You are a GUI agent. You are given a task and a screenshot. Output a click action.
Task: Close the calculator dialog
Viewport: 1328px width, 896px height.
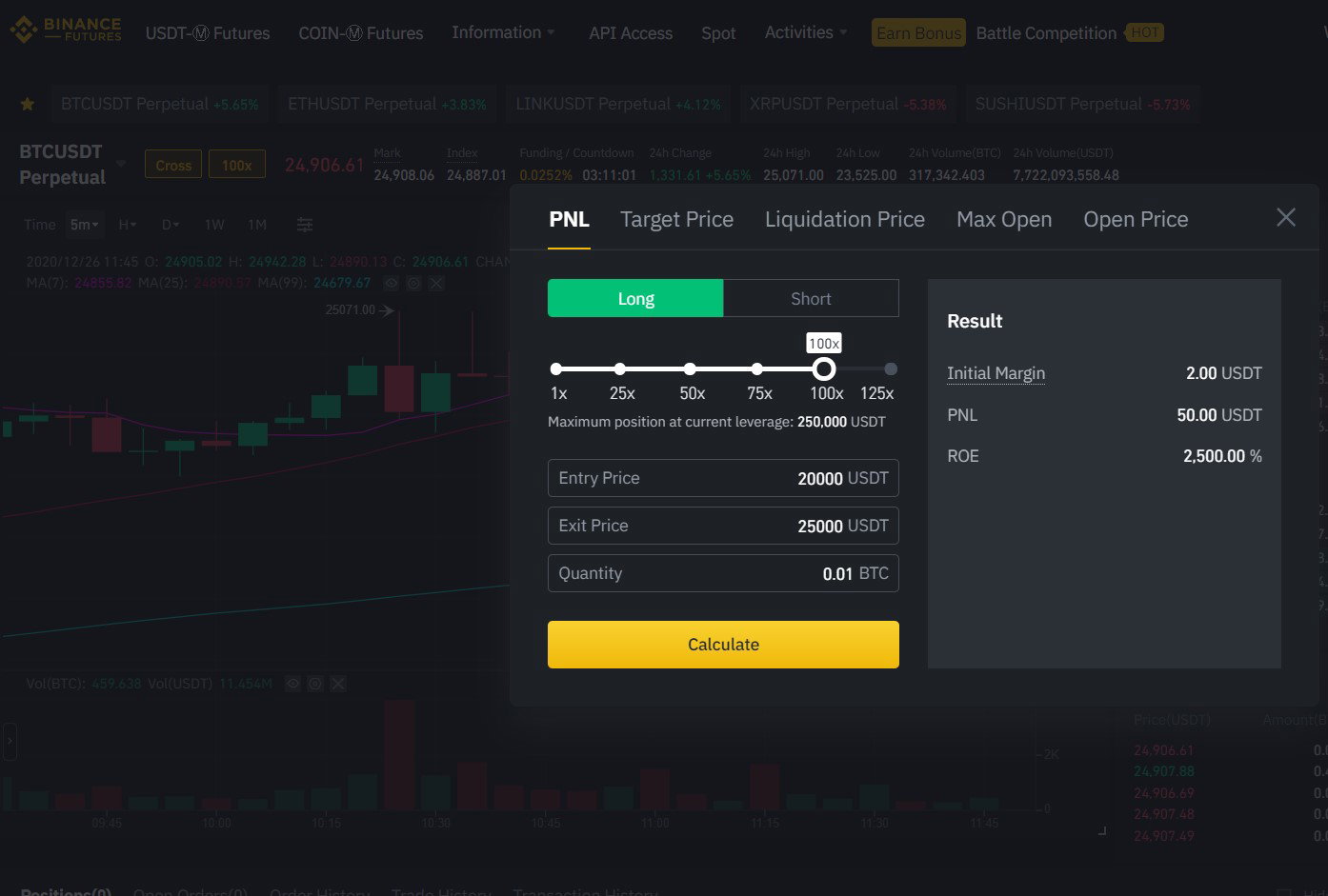pos(1286,218)
